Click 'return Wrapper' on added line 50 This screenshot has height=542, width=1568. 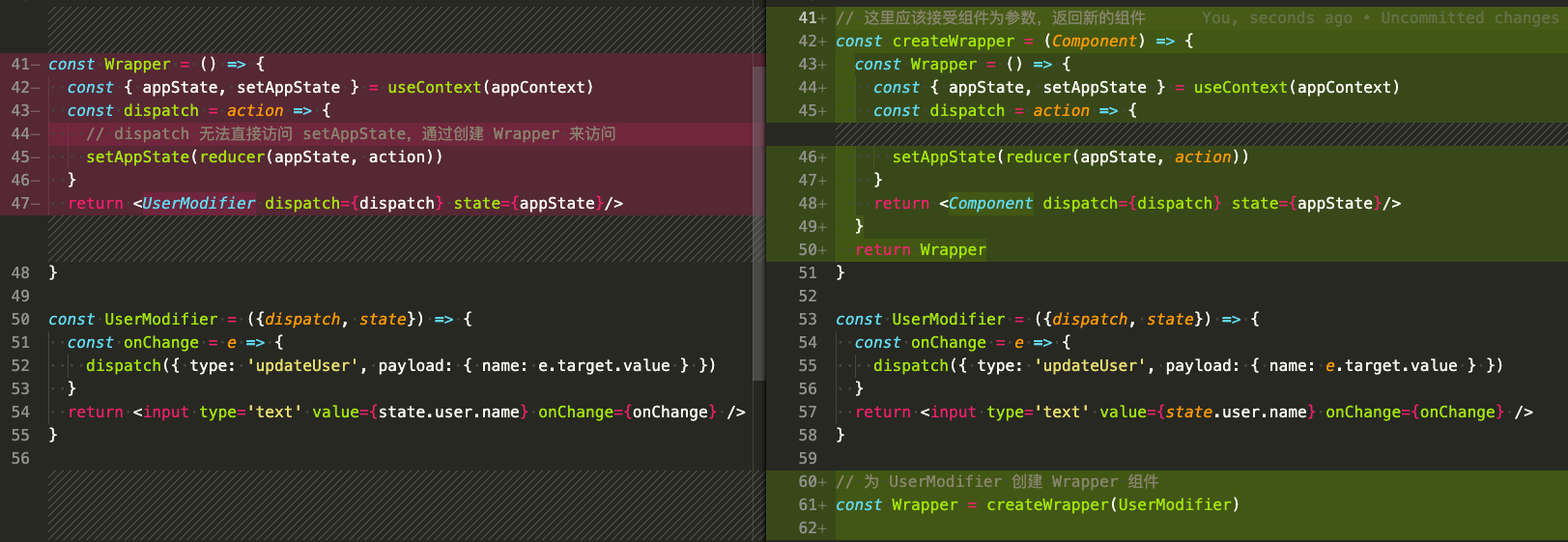pyautogui.click(x=920, y=250)
